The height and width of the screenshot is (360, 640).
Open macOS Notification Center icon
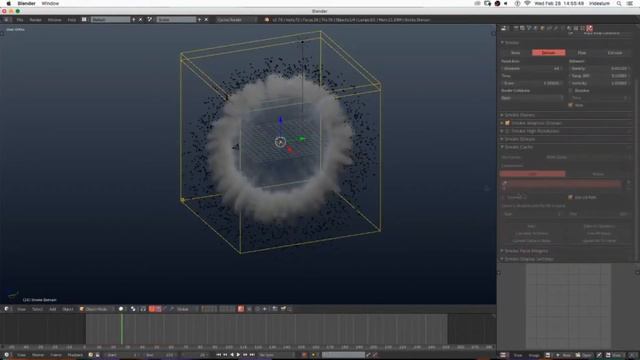point(631,3)
